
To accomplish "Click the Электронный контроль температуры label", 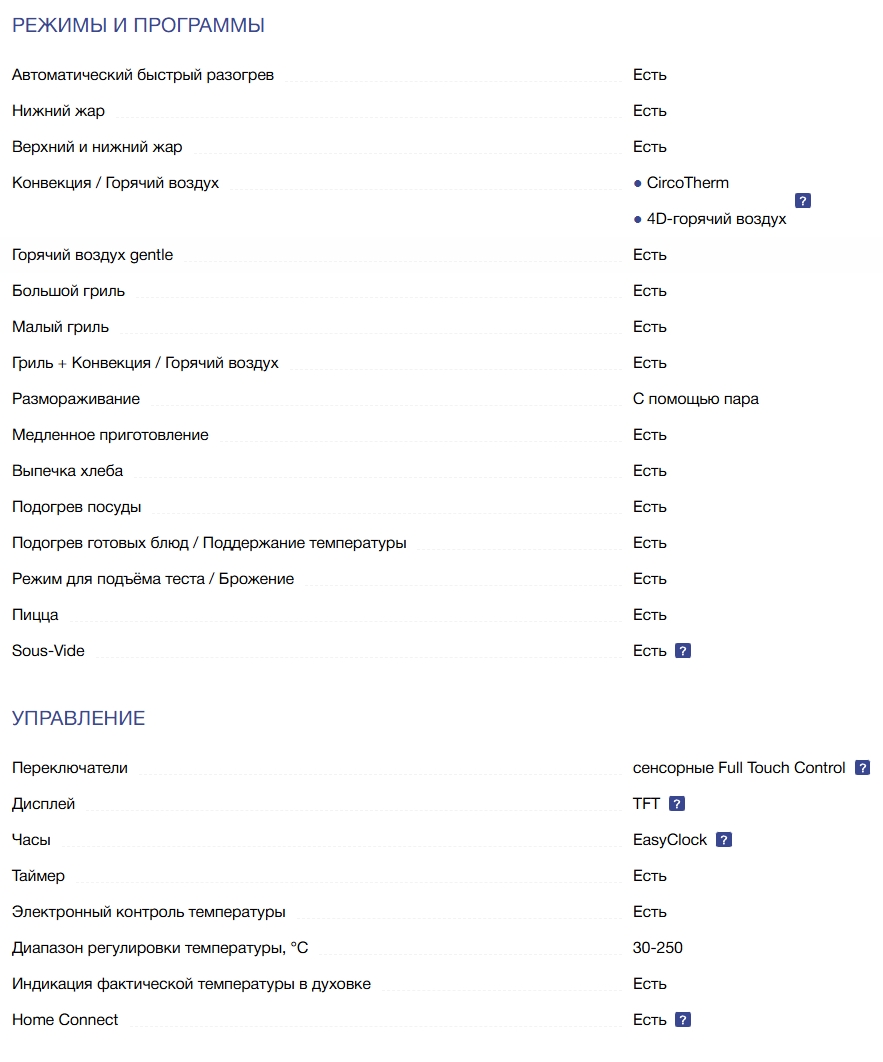I will [149, 912].
